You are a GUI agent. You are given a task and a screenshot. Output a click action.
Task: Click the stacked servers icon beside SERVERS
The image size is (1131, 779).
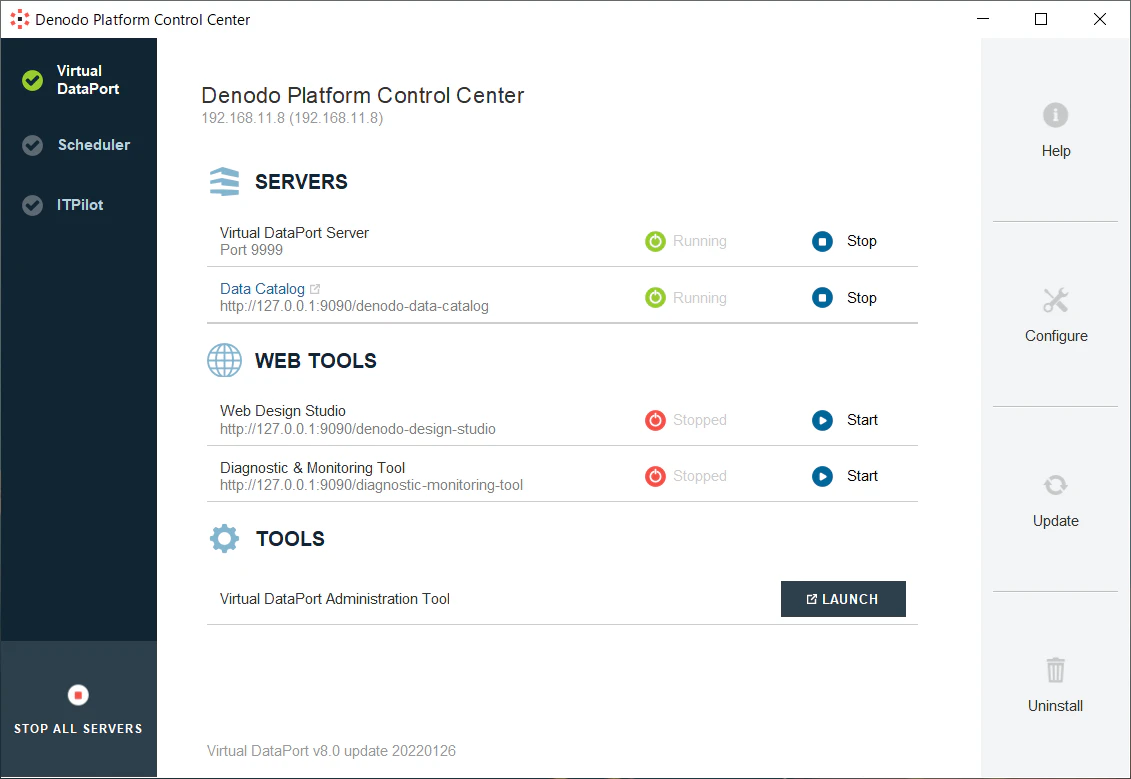pyautogui.click(x=224, y=182)
